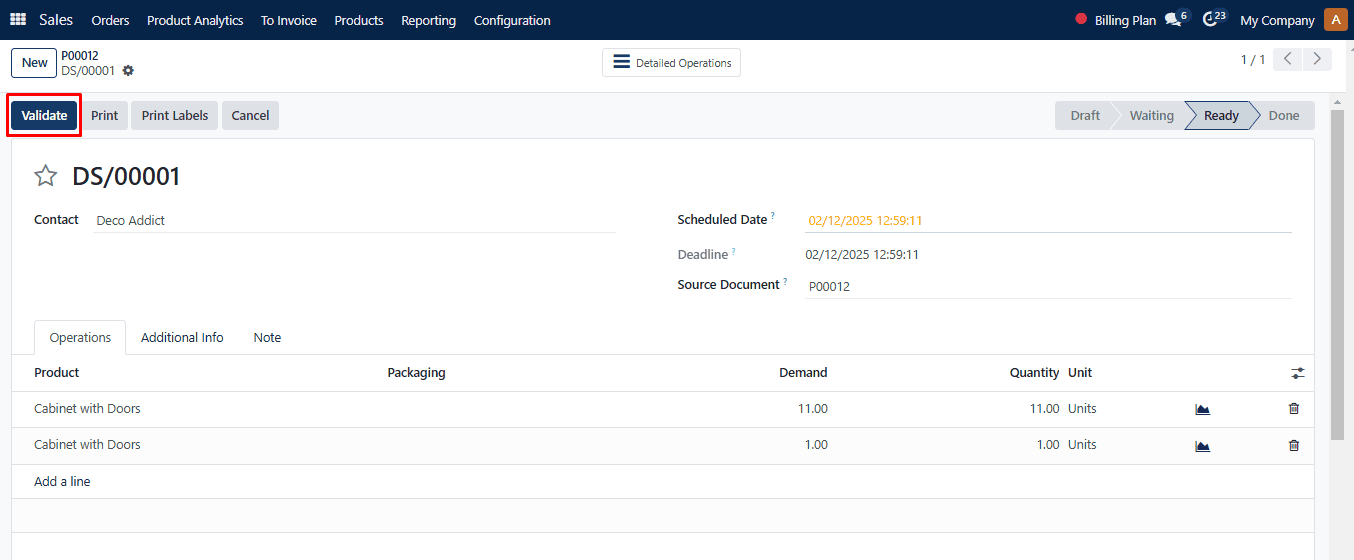Image resolution: width=1354 pixels, height=560 pixels.
Task: Switch to the Additional Info tab
Action: point(182,337)
